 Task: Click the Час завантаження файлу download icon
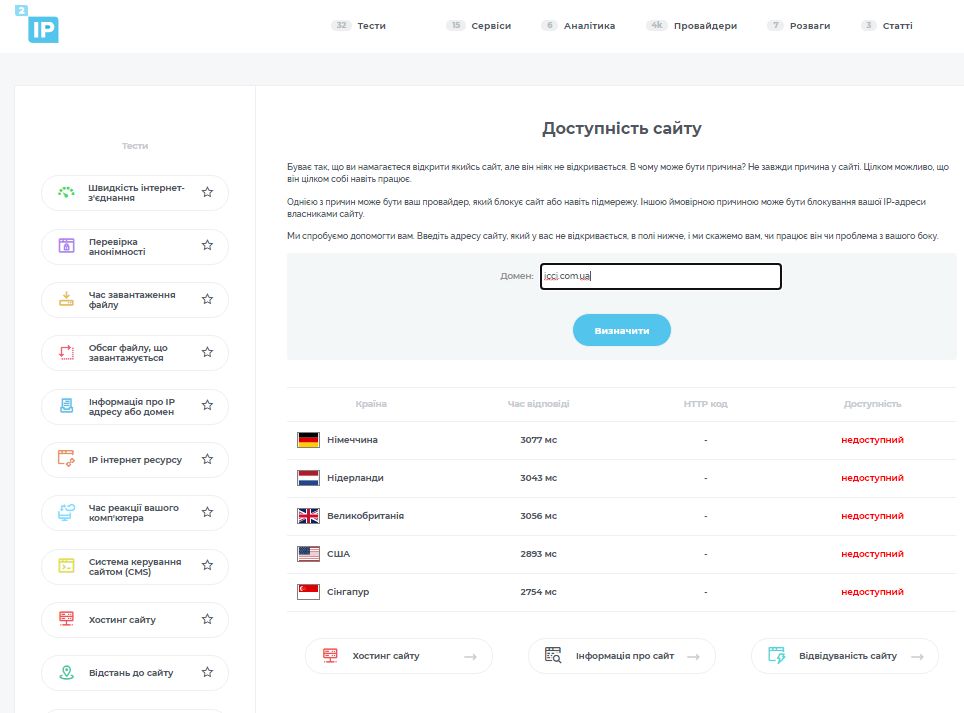pos(67,299)
